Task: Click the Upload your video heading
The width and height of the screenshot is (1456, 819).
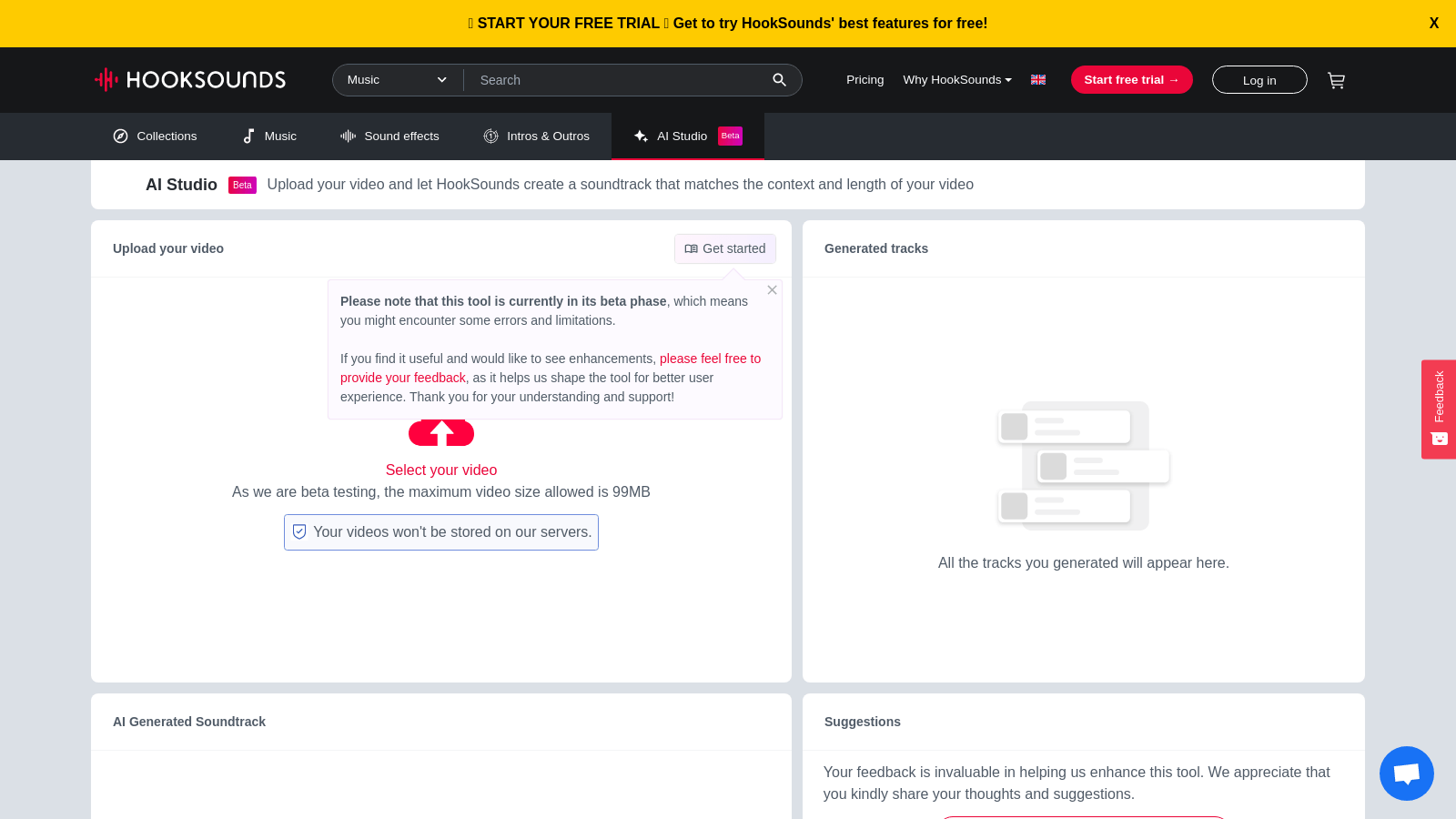Action: tap(168, 248)
